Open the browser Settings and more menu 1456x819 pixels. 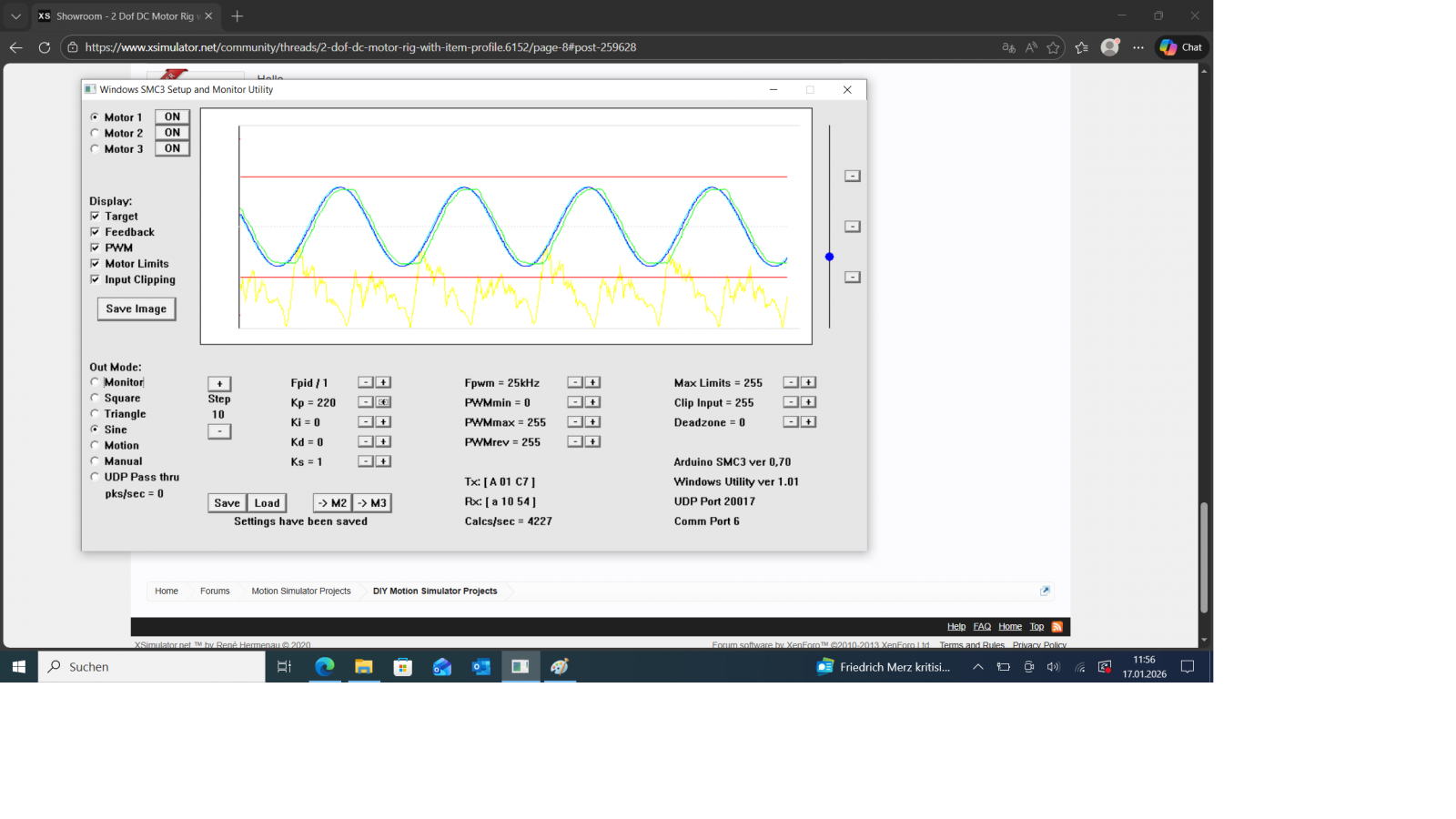click(1138, 47)
